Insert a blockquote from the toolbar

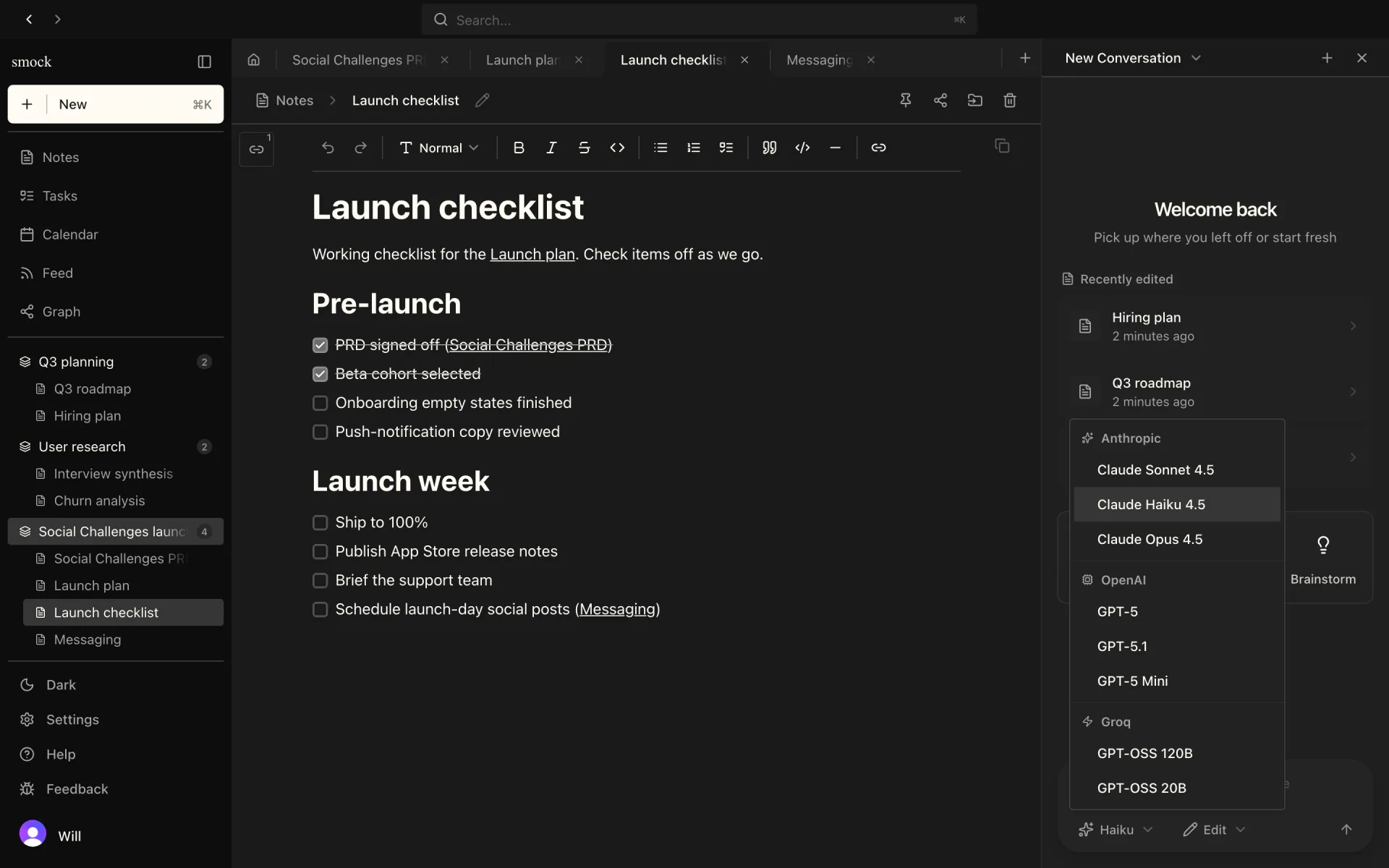[769, 148]
